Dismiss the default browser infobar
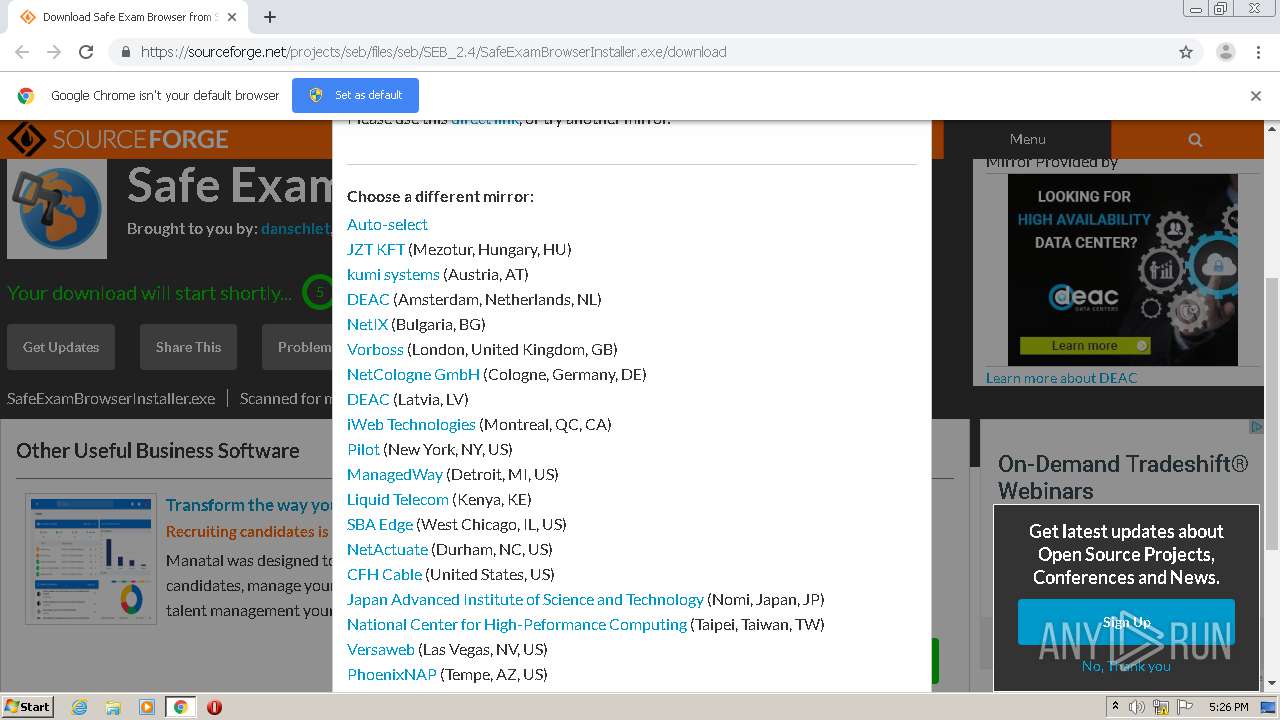1280x720 pixels. coord(1255,96)
